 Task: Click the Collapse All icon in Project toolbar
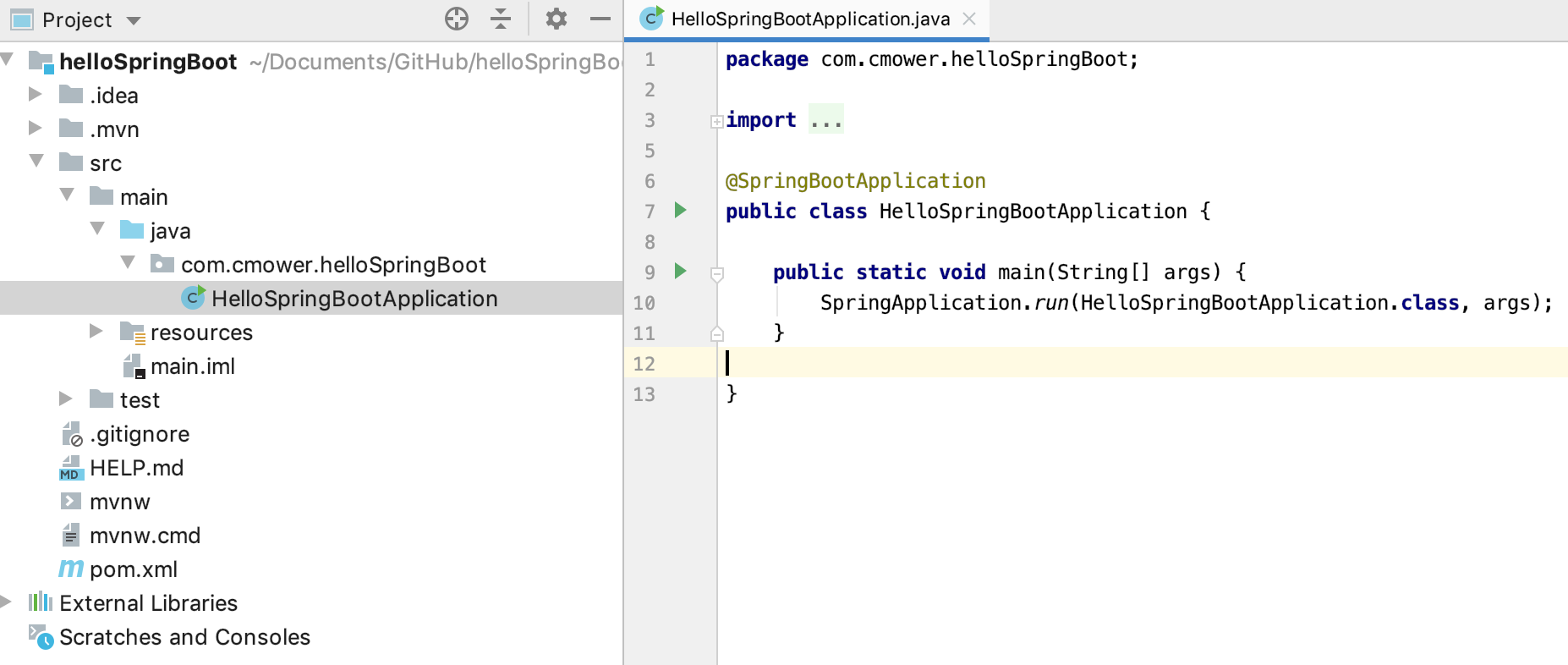(501, 19)
